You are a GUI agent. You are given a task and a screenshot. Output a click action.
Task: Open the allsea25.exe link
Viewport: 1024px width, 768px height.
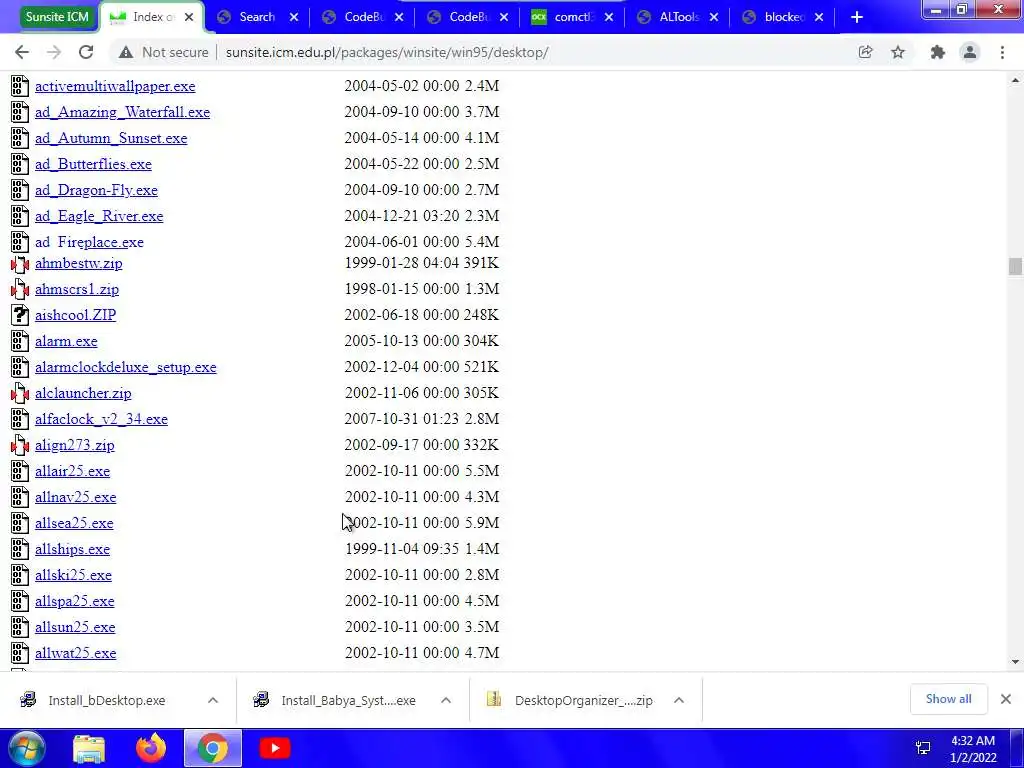coord(74,524)
